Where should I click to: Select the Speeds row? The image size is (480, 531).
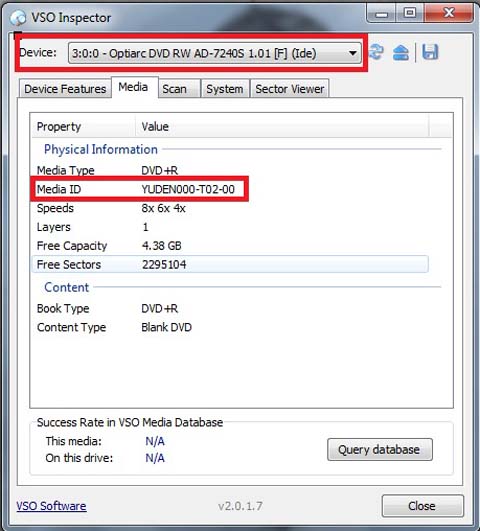coord(230,208)
